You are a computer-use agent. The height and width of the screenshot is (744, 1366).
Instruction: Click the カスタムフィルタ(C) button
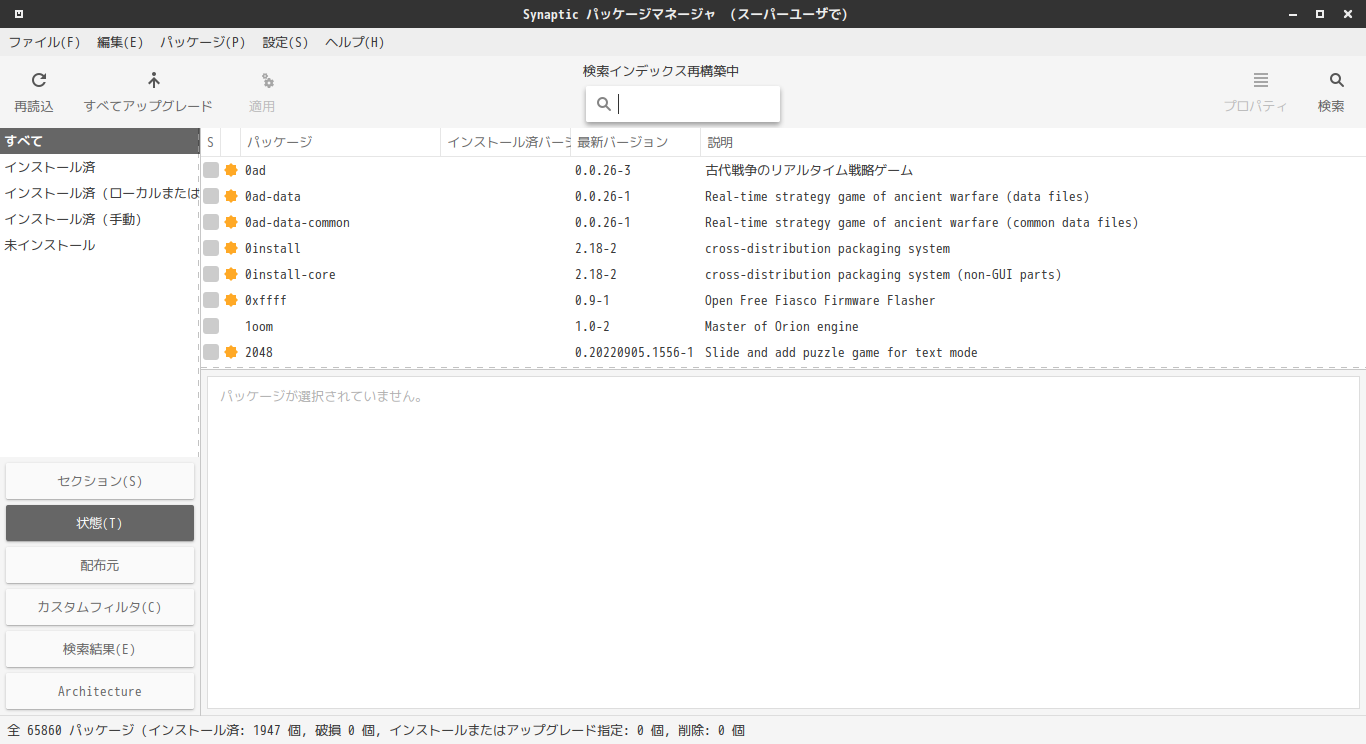[100, 607]
